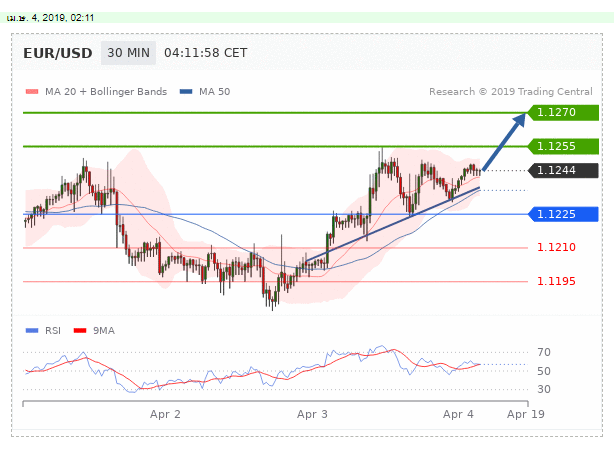Click the RSI 70 level label

(544, 352)
